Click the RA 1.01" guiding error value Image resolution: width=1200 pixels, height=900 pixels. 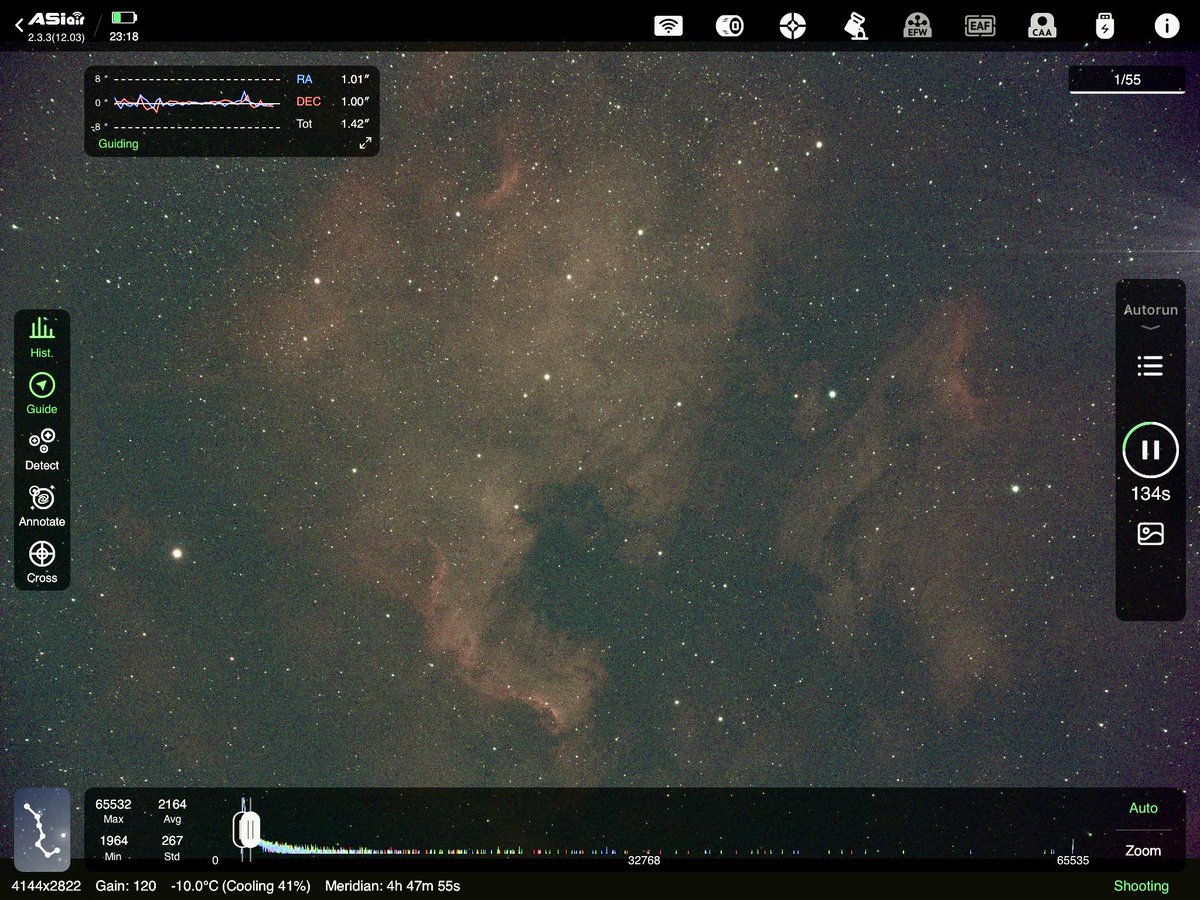356,79
